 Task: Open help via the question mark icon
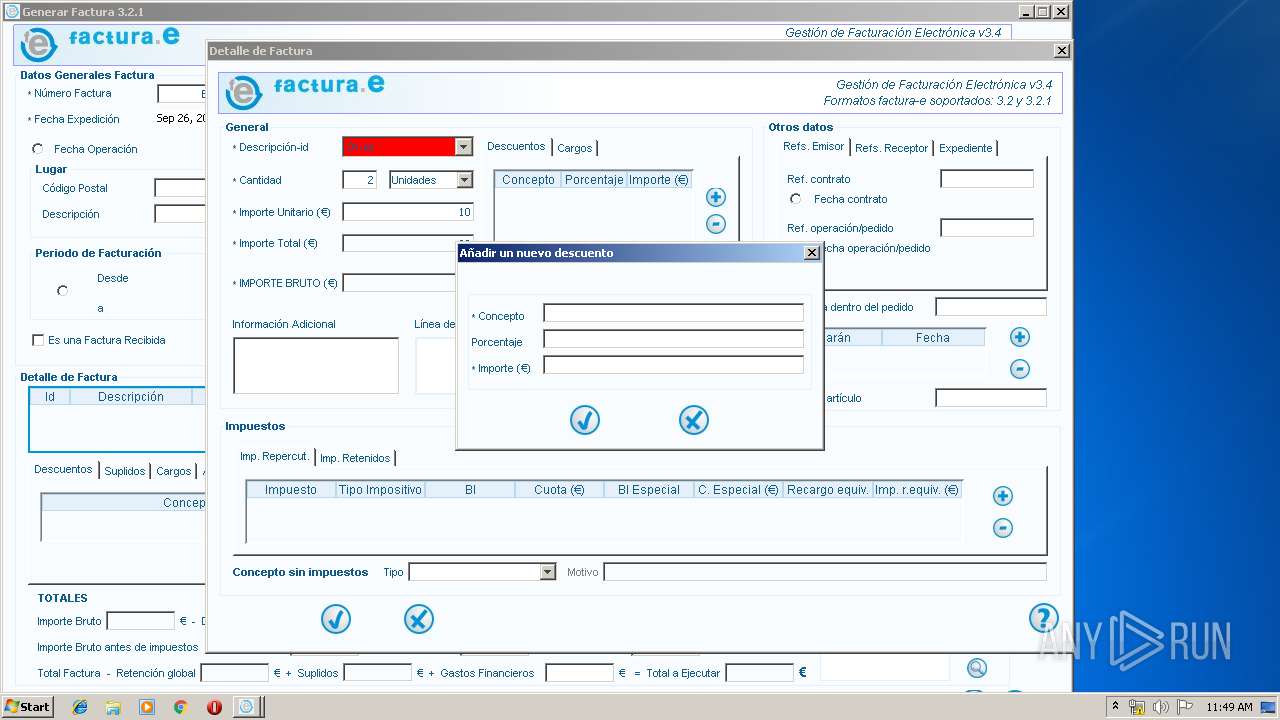1043,618
